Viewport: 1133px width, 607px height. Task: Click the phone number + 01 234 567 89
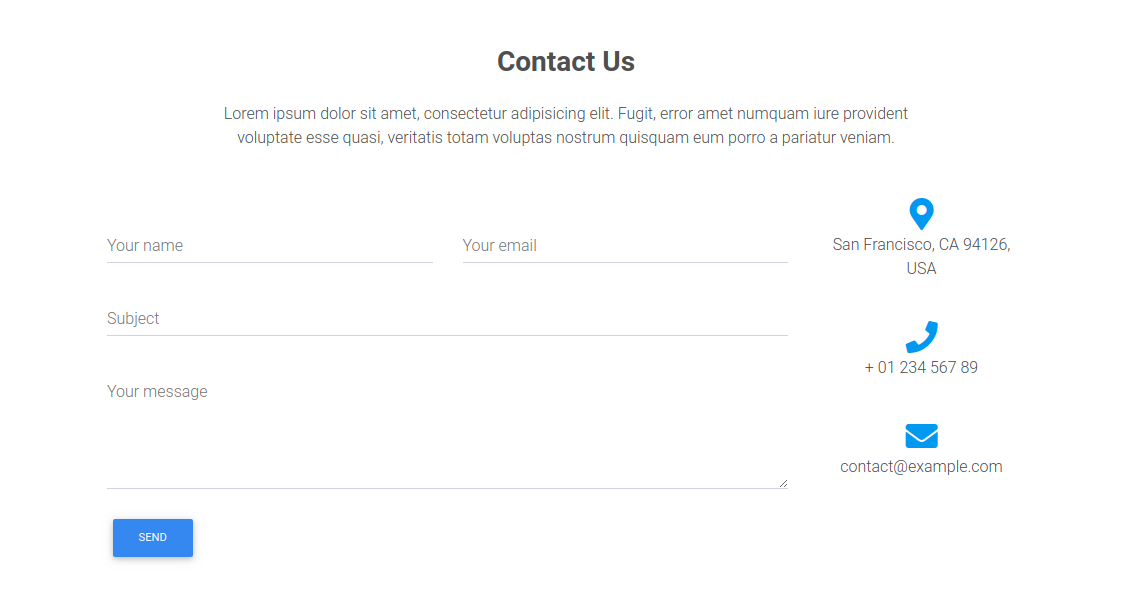(921, 367)
